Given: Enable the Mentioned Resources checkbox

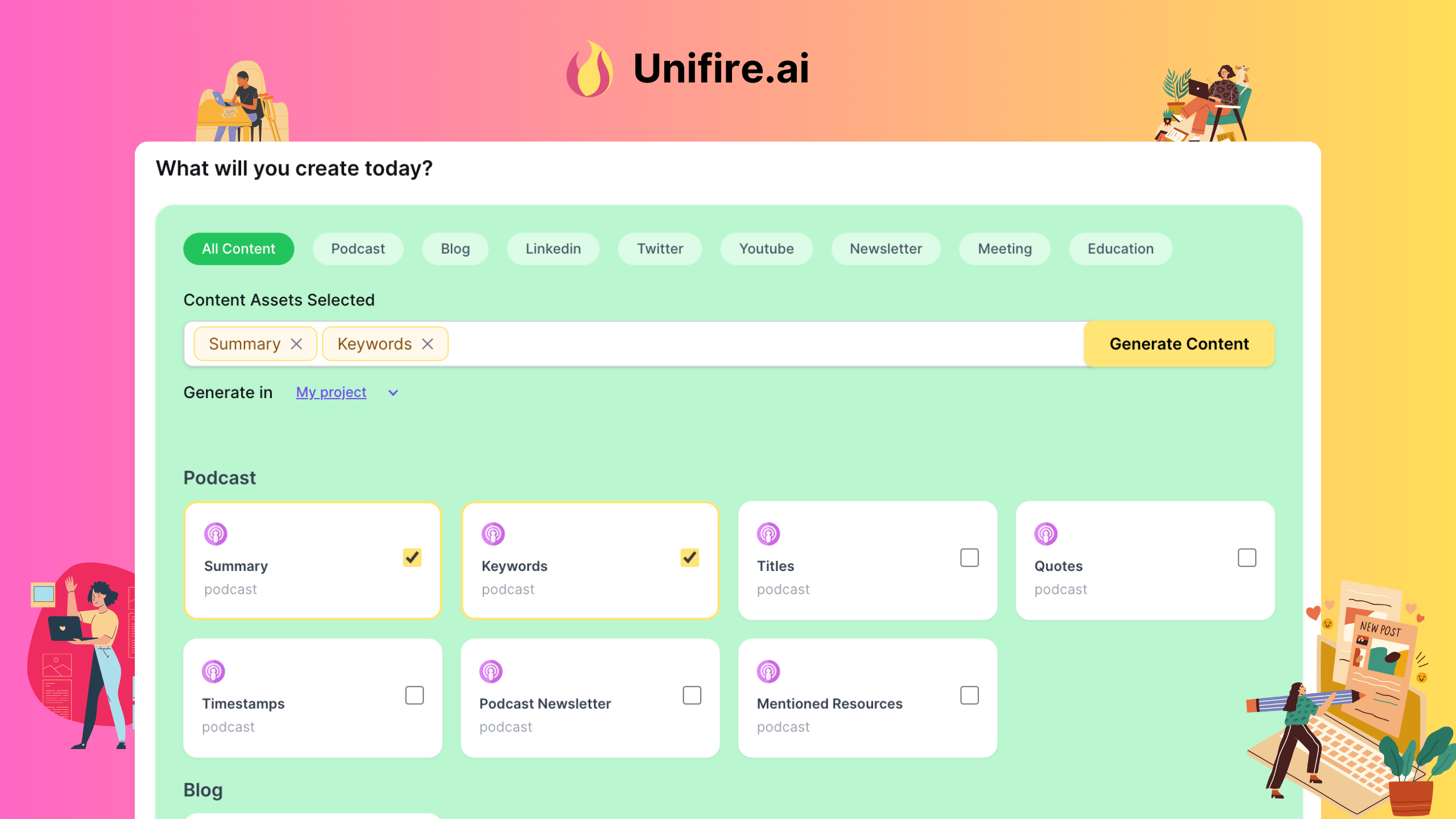Looking at the screenshot, I should [969, 695].
